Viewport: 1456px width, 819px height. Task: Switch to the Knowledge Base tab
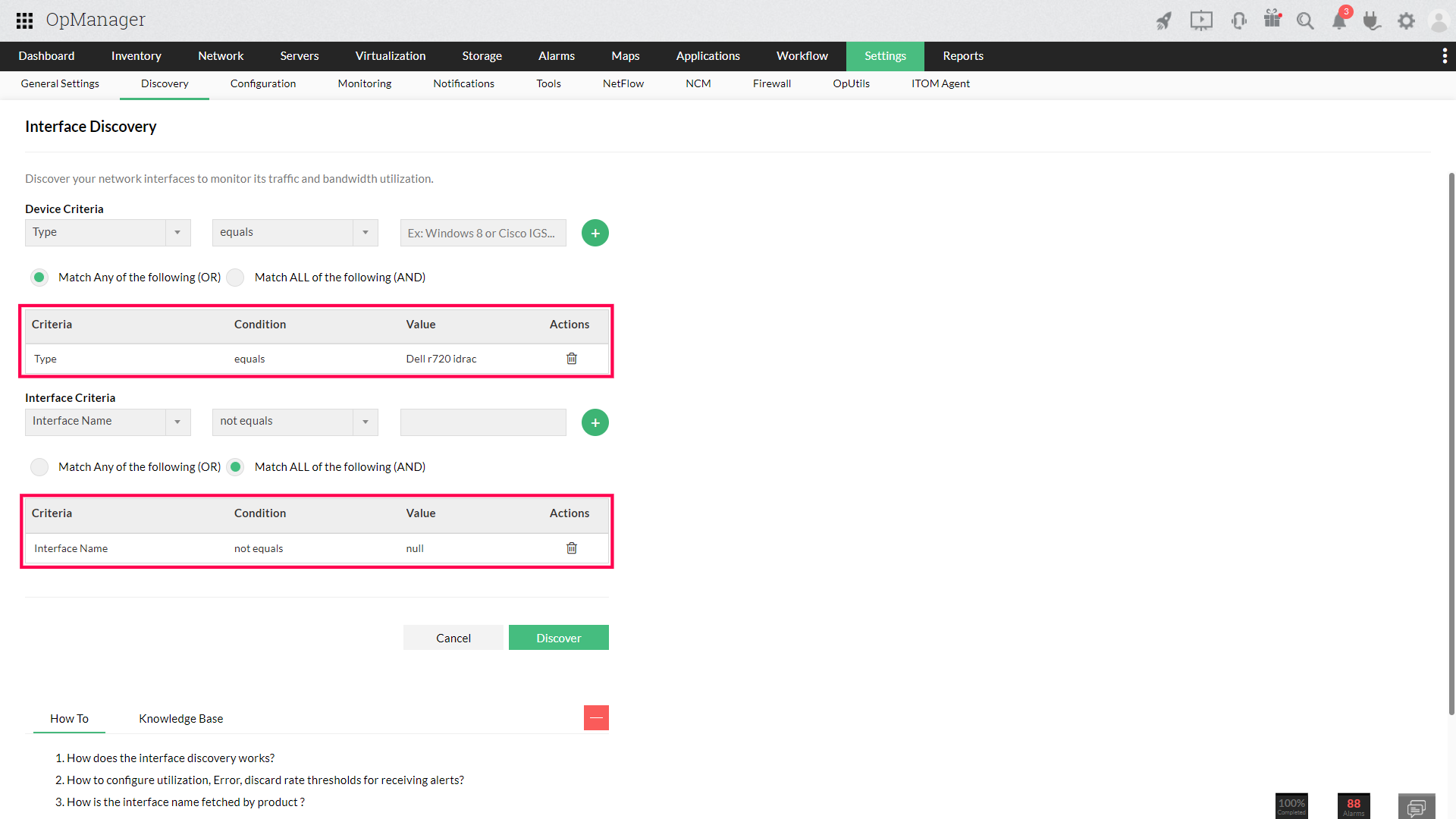point(180,718)
